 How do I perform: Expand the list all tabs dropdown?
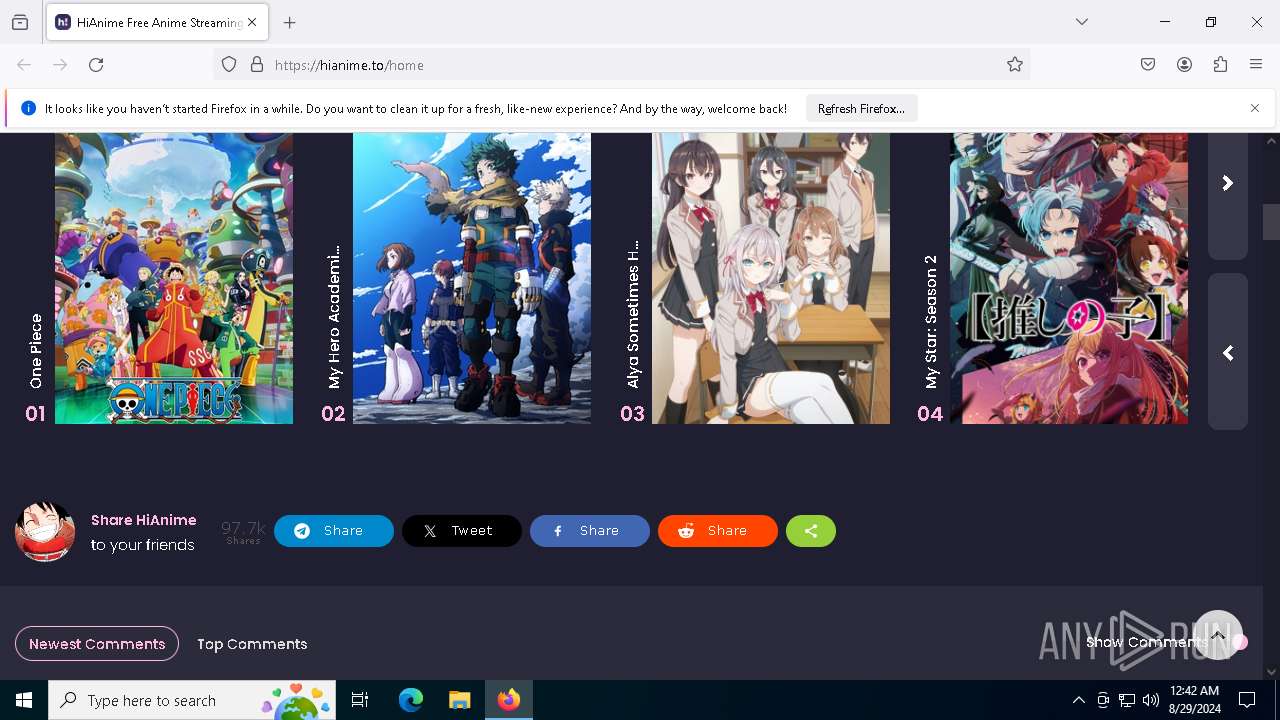point(1082,22)
